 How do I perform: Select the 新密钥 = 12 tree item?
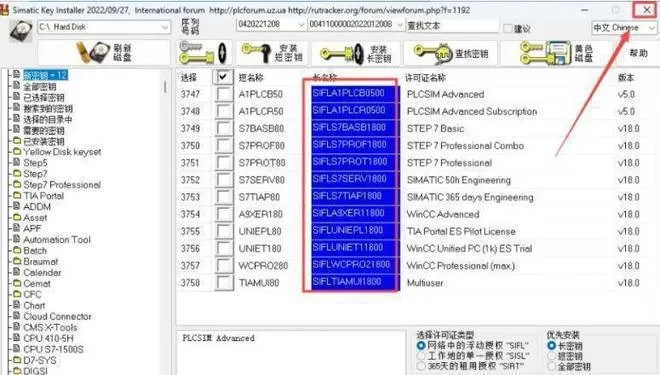(x=45, y=75)
